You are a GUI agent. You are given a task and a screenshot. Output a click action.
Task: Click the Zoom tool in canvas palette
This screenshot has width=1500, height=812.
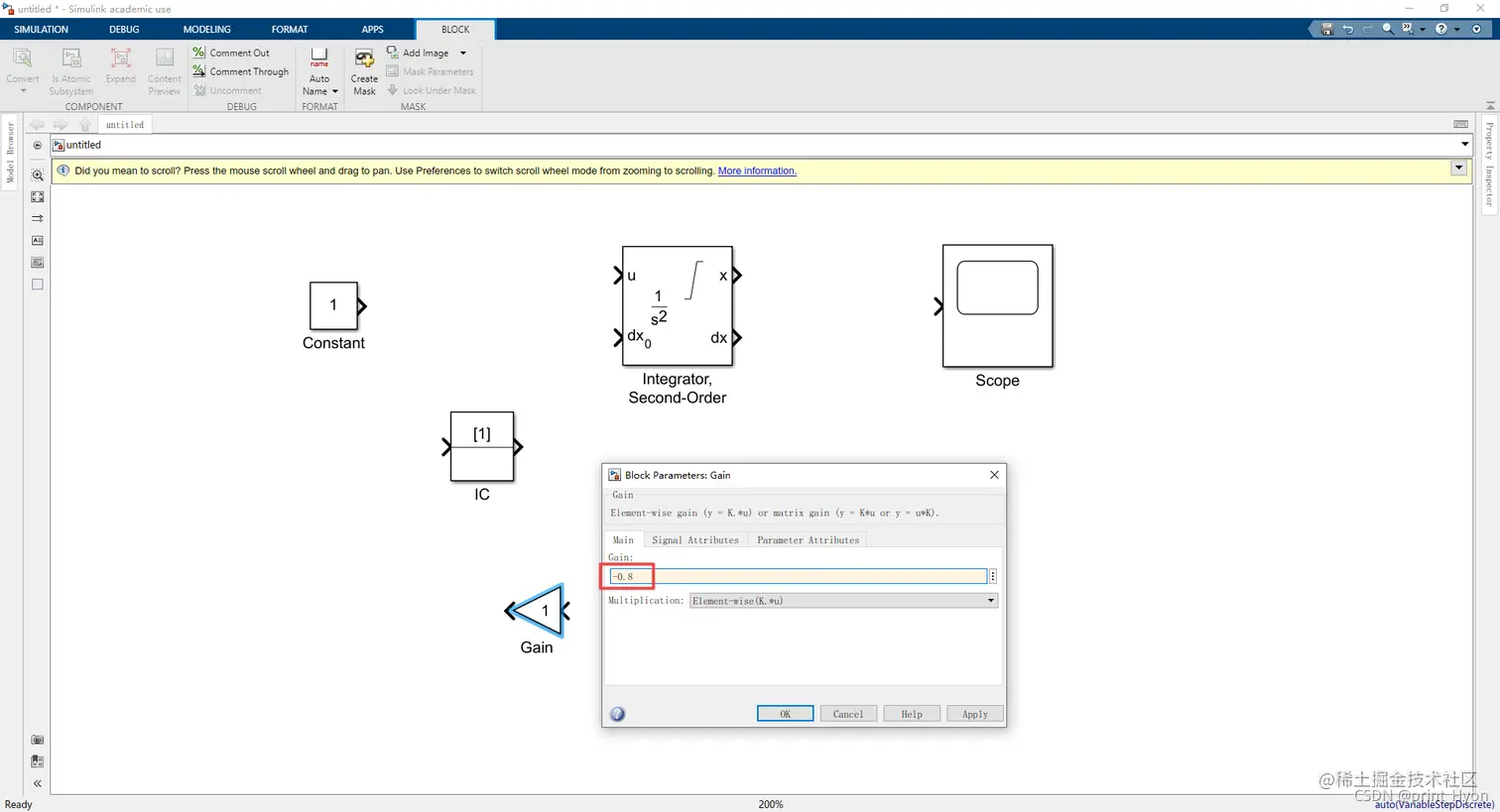point(38,175)
